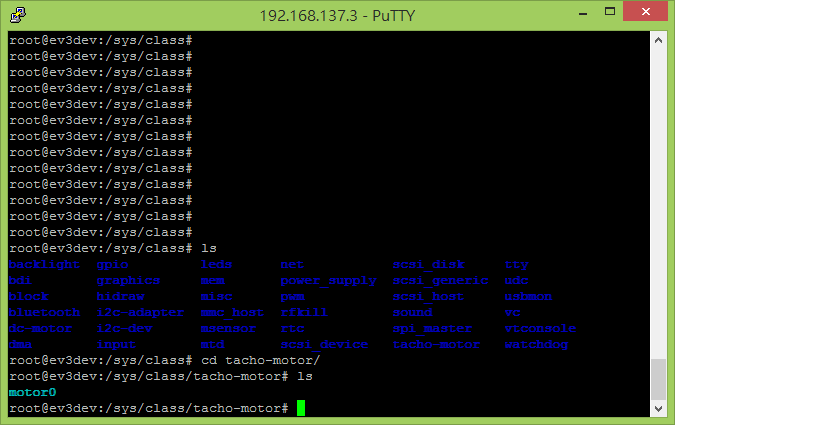
Task: Maximize the PuTTY window
Action: (609, 11)
